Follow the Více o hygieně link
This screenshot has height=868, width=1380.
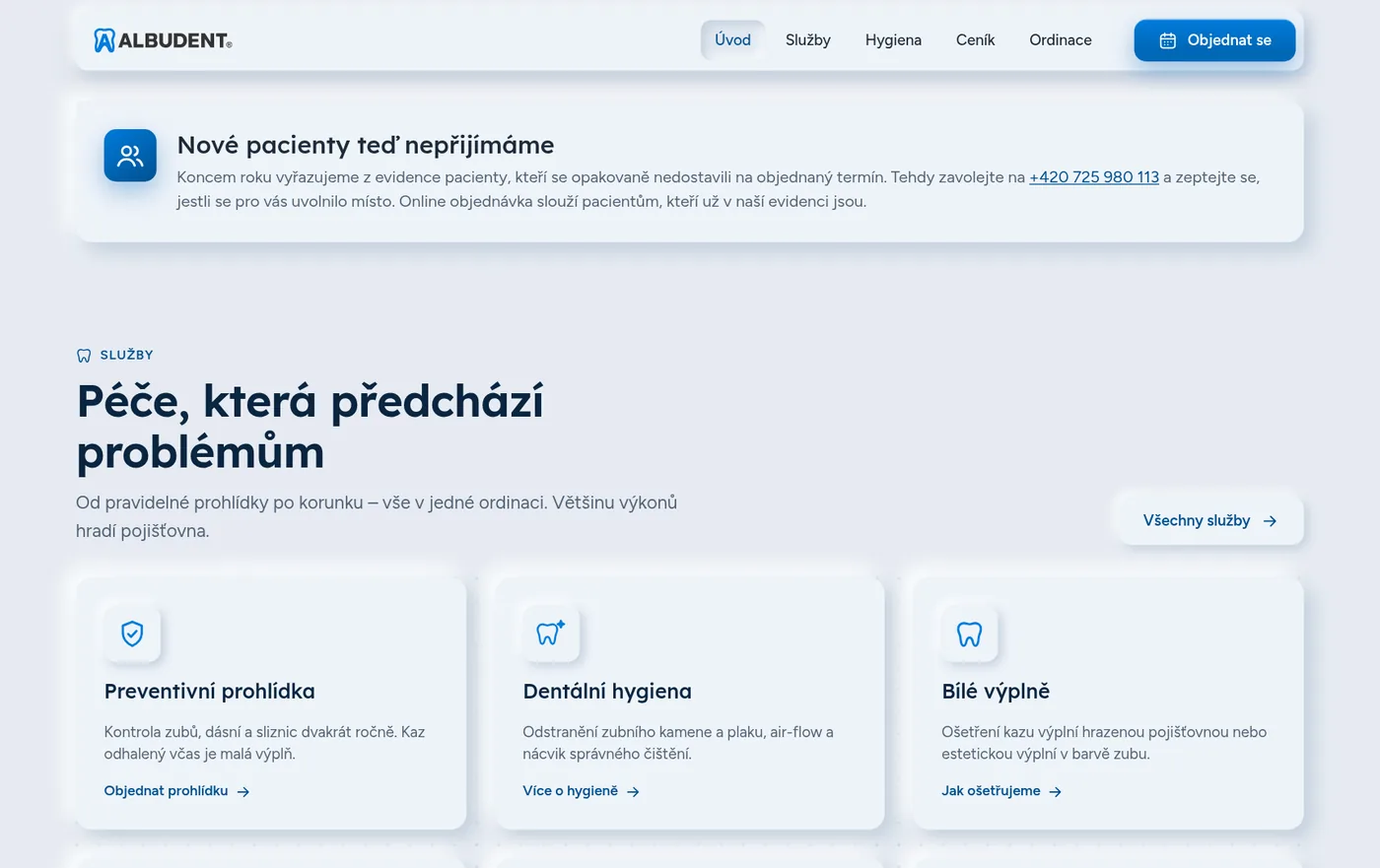582,791
